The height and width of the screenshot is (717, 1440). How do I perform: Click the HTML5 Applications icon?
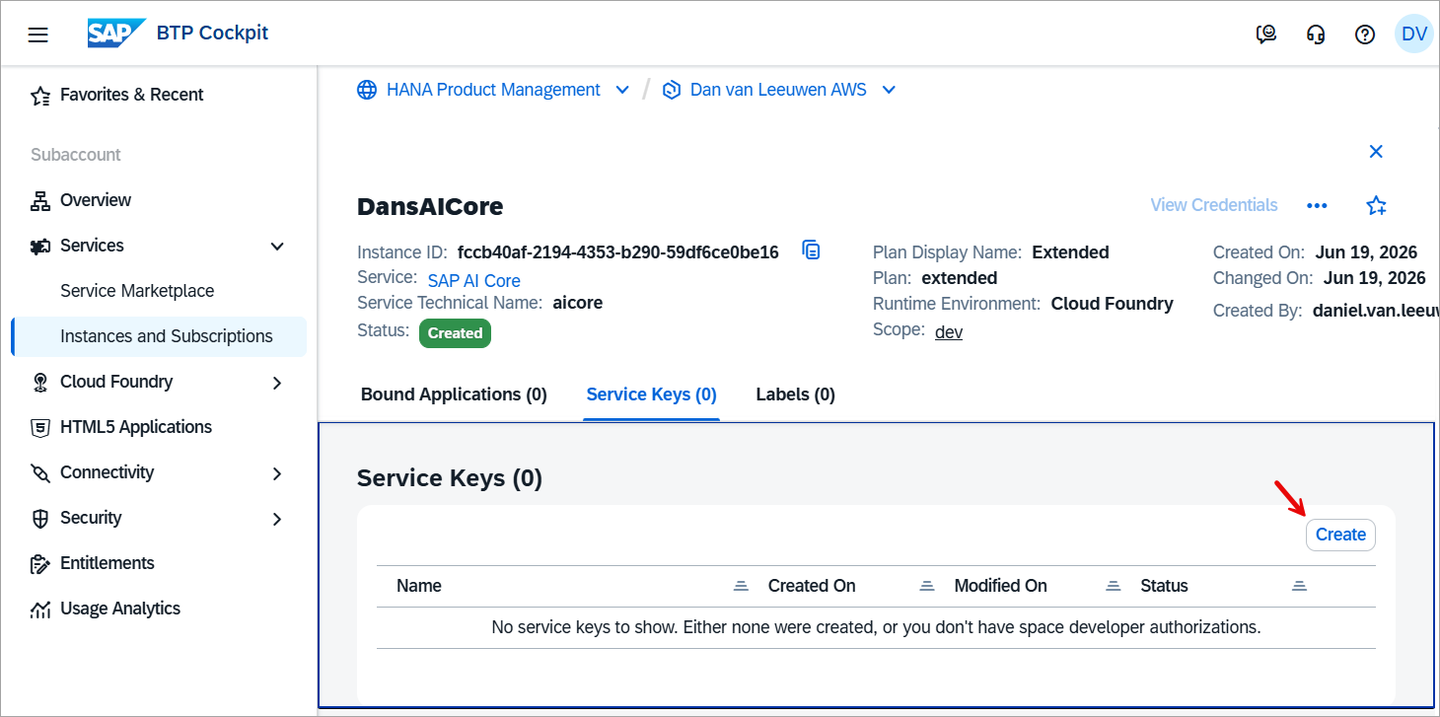click(40, 427)
